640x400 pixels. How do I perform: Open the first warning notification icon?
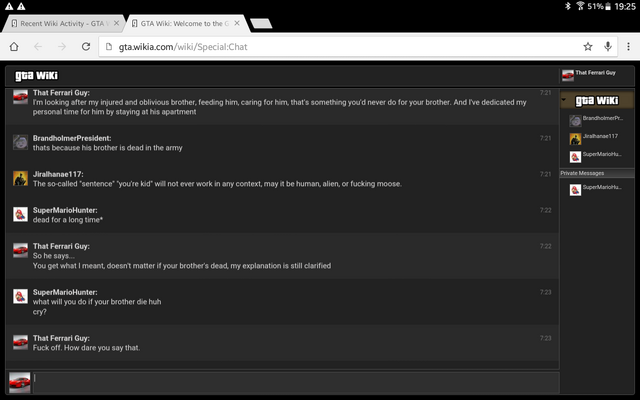point(9,6)
